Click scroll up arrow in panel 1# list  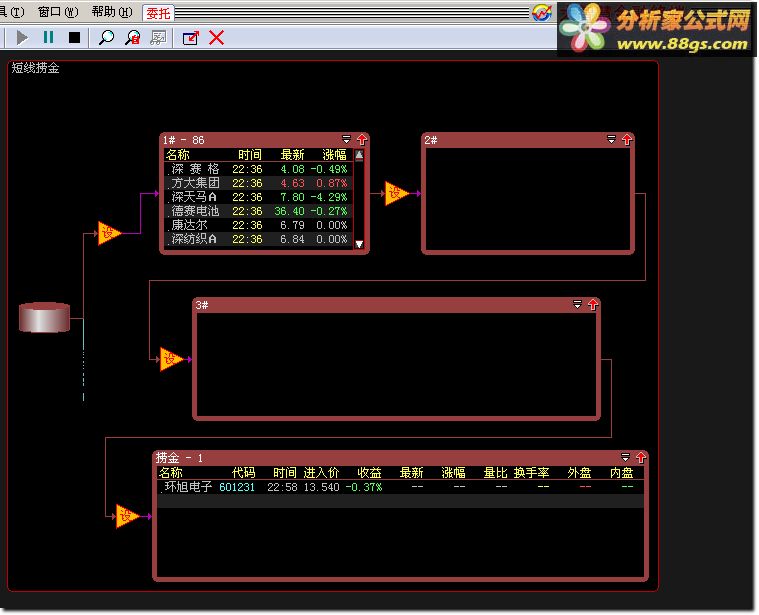[x=359, y=155]
